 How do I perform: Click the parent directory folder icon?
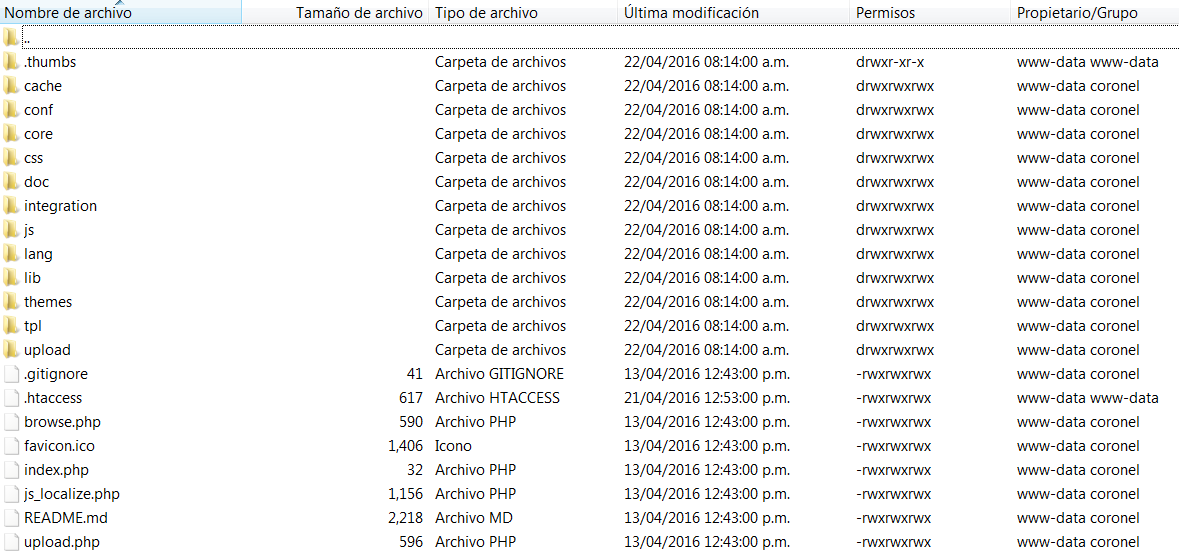(11, 38)
